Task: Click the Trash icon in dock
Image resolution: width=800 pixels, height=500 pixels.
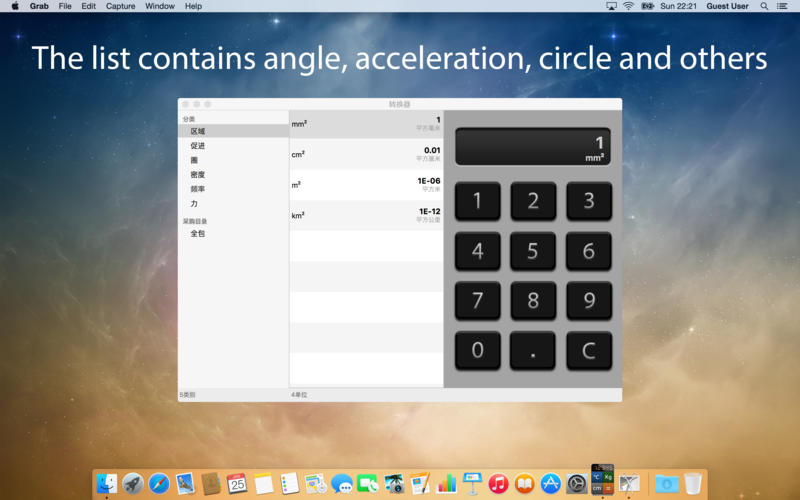Action: 692,484
